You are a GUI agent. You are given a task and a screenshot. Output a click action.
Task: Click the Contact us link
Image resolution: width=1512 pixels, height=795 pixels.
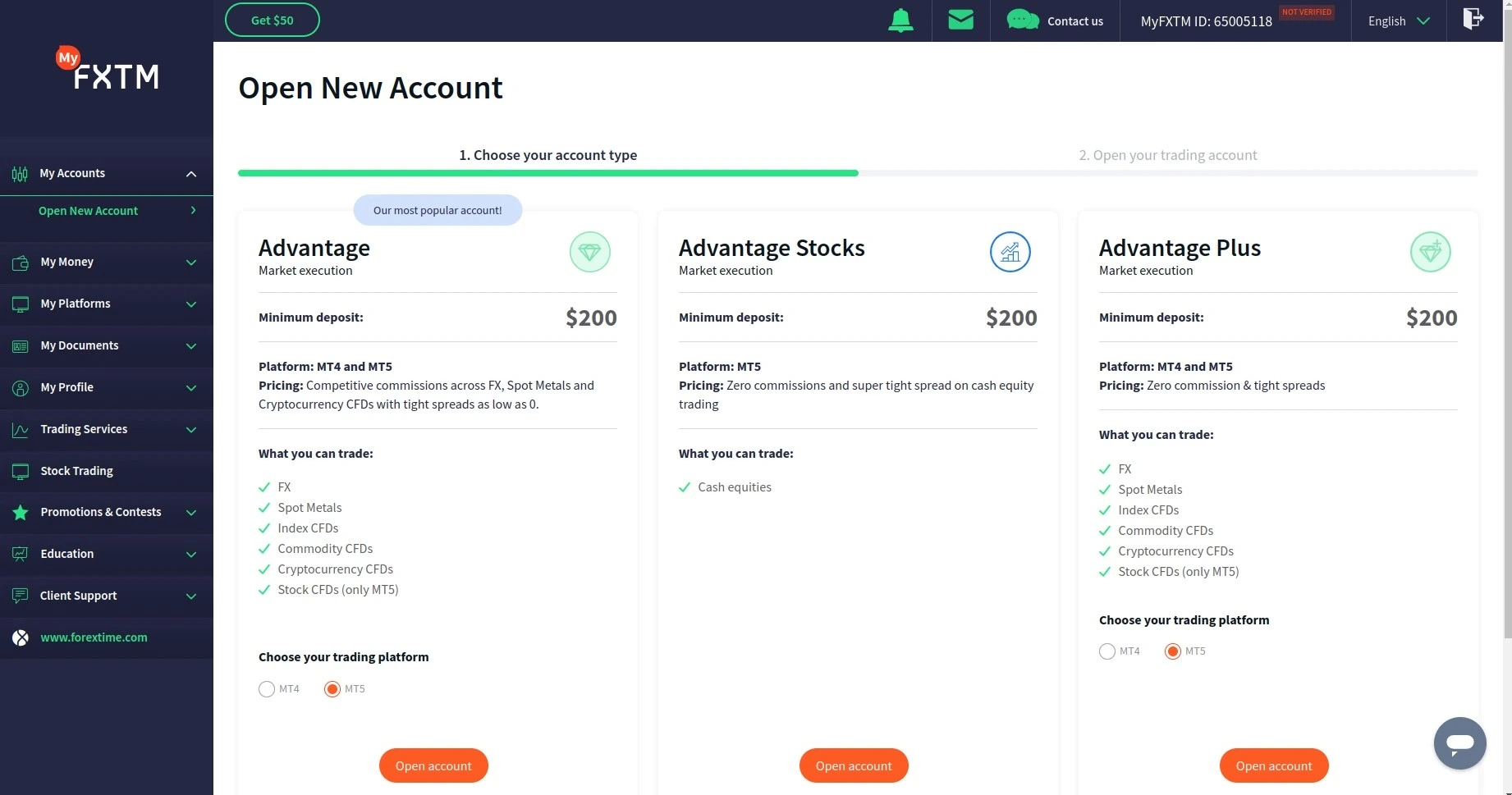(x=1075, y=21)
